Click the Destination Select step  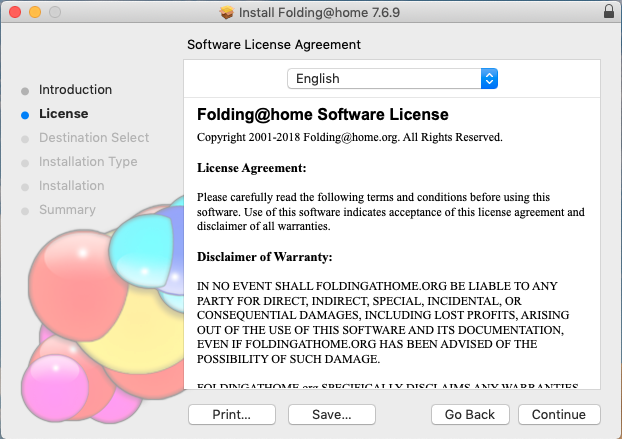pyautogui.click(x=94, y=138)
